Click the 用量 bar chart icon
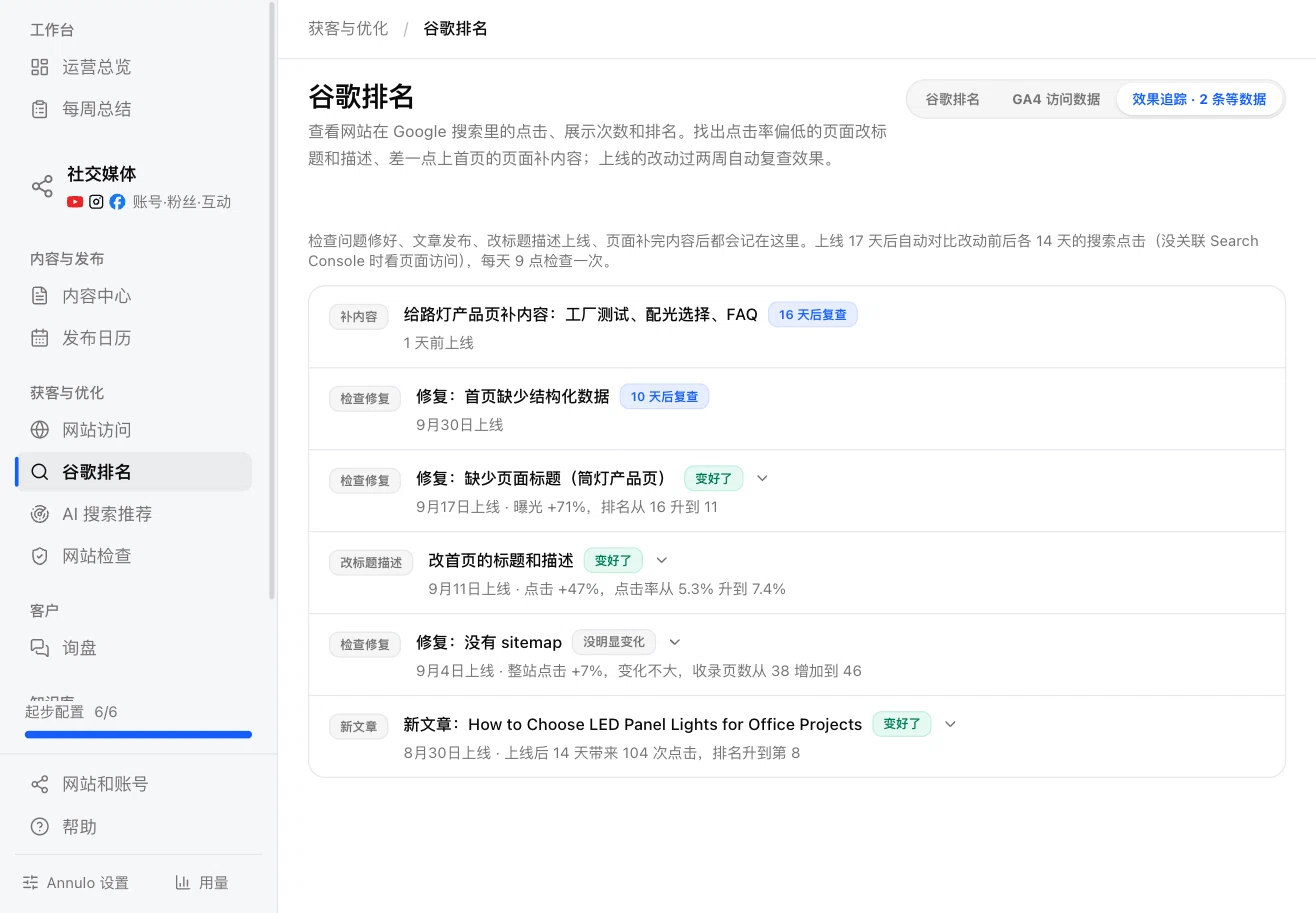 point(183,883)
